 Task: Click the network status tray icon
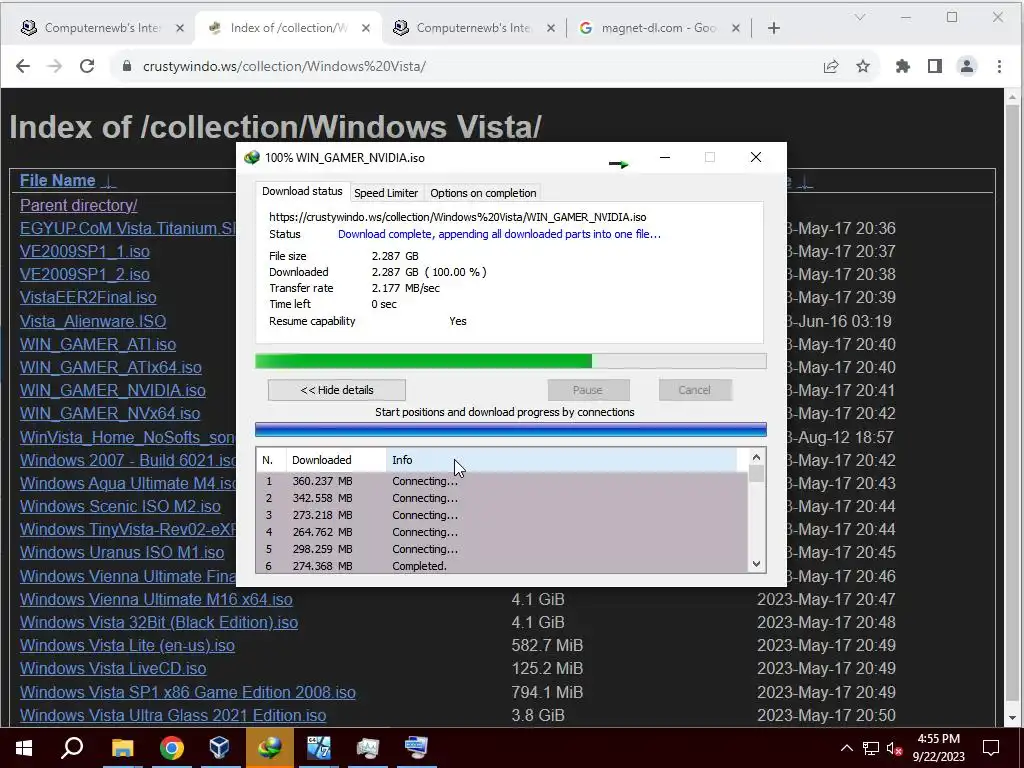[871, 748]
